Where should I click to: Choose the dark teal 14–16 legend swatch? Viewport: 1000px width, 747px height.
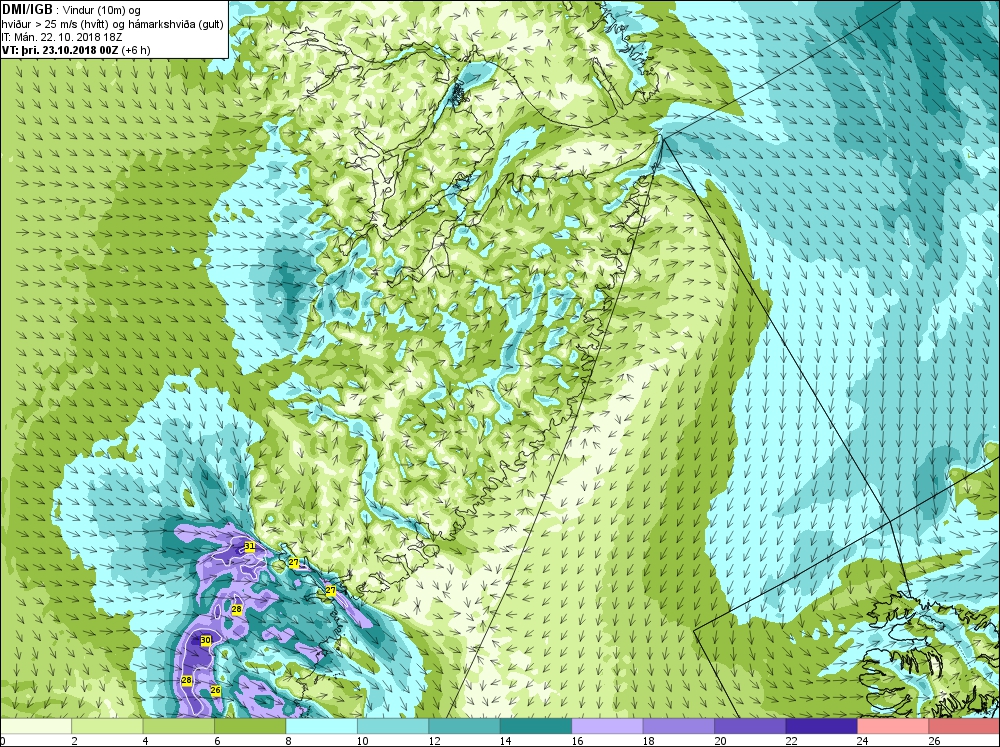coord(536,726)
